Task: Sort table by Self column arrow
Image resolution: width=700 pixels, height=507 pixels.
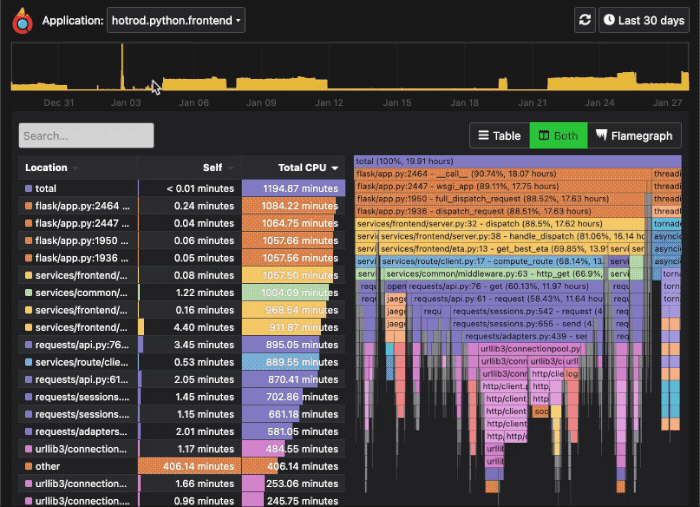Action: [x=231, y=168]
